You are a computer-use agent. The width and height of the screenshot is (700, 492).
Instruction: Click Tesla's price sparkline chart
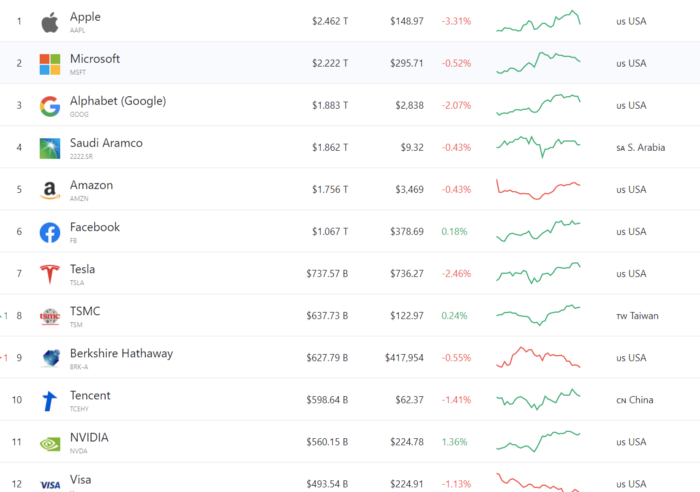click(538, 273)
